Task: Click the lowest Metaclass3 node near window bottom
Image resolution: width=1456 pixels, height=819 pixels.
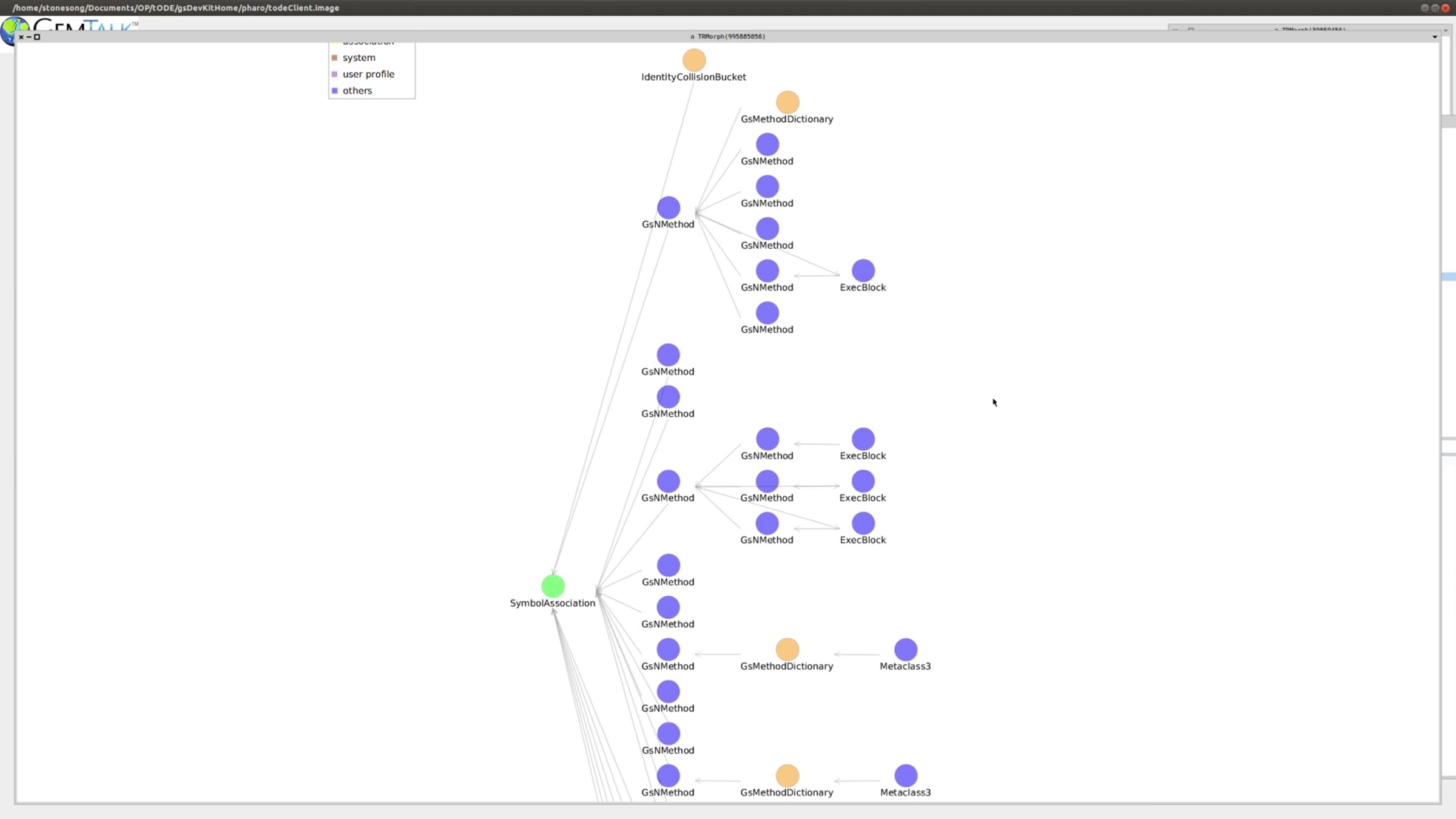Action: click(x=906, y=775)
